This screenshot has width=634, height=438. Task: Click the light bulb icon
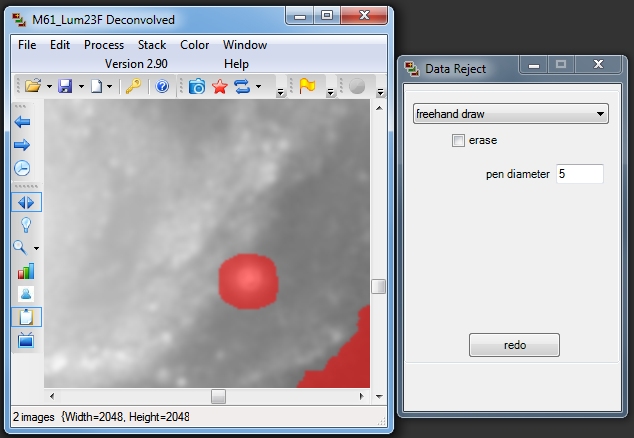(x=26, y=225)
